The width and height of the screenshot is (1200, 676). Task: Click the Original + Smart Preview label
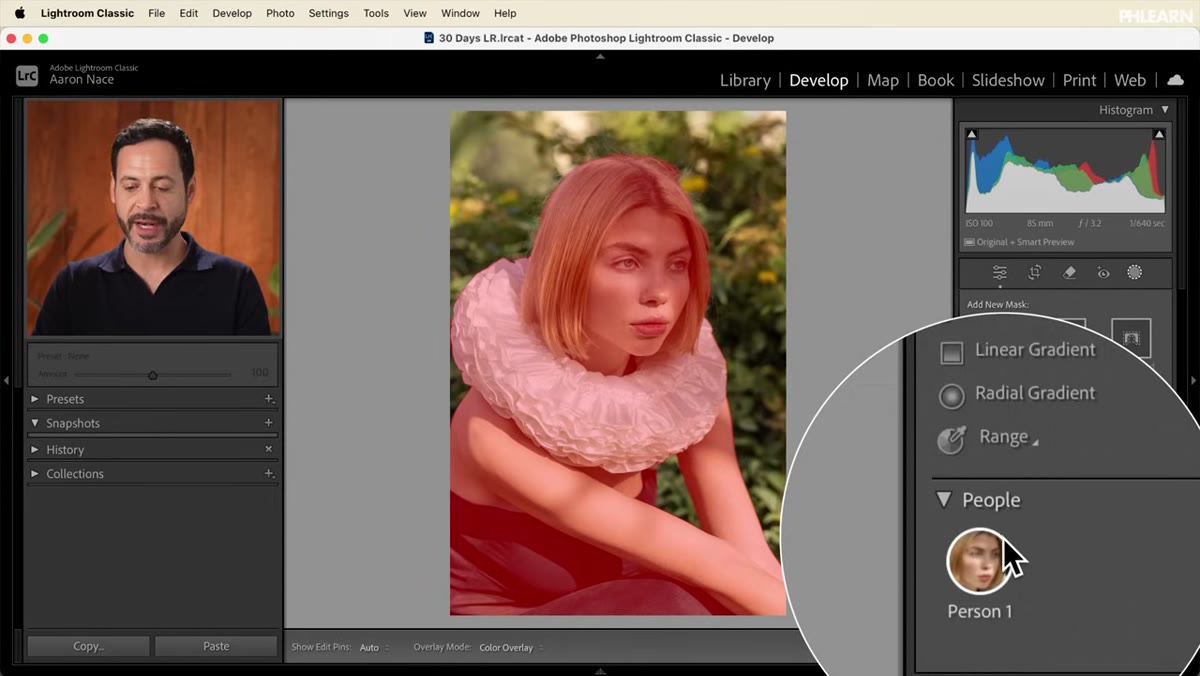(1019, 242)
